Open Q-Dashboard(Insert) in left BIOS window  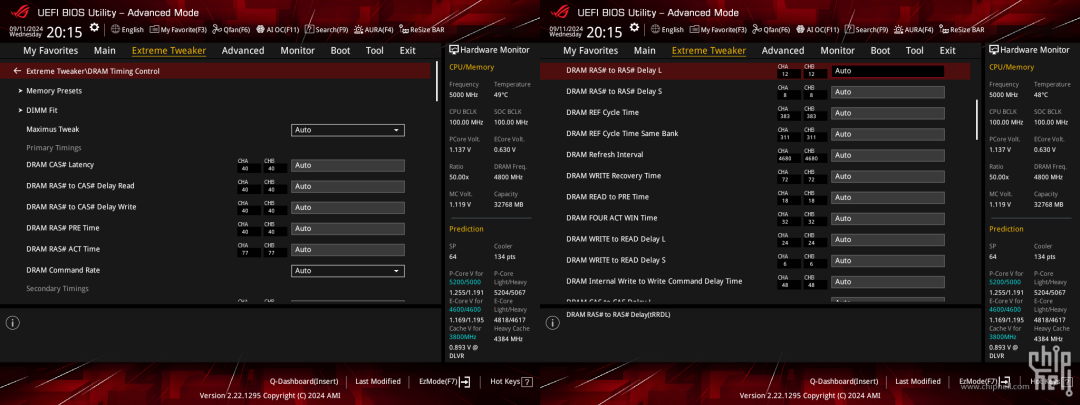304,382
